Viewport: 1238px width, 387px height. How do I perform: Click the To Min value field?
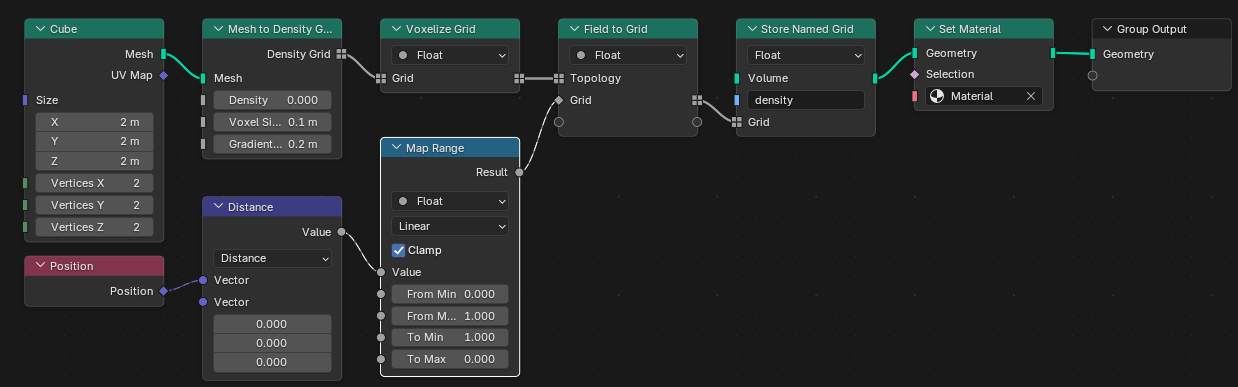tap(450, 338)
